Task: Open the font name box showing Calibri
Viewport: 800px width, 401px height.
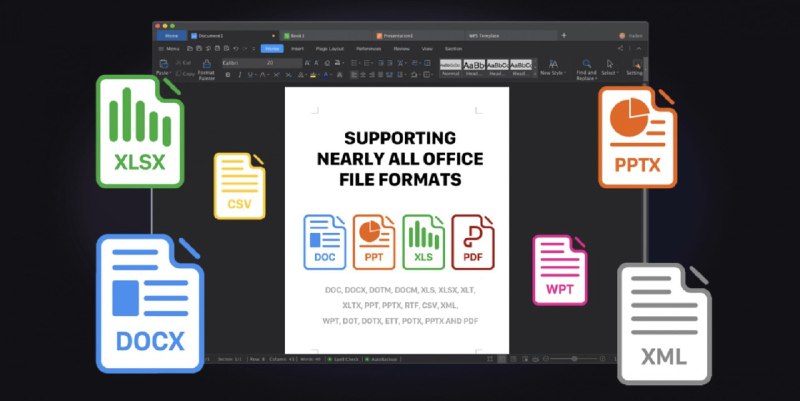Action: pyautogui.click(x=243, y=63)
